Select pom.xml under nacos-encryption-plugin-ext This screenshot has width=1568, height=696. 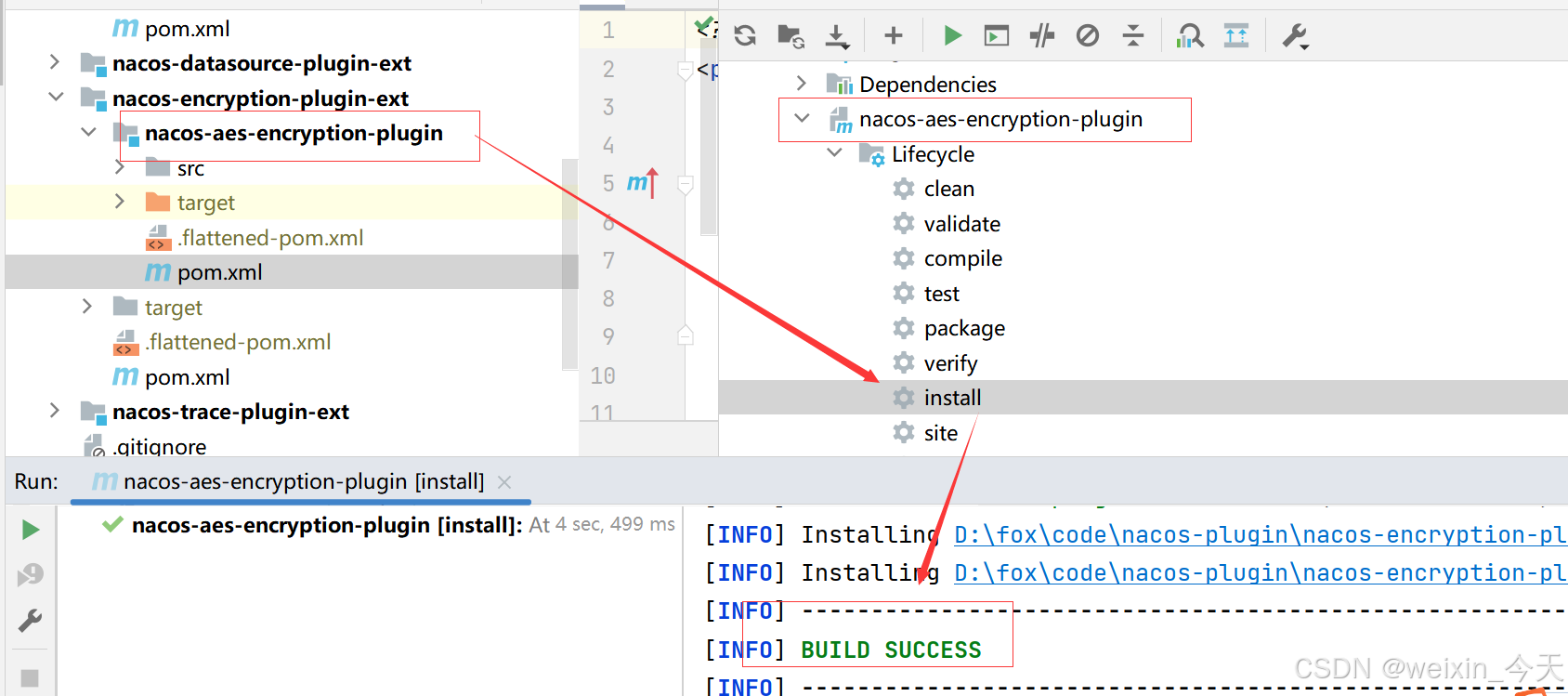[x=187, y=377]
